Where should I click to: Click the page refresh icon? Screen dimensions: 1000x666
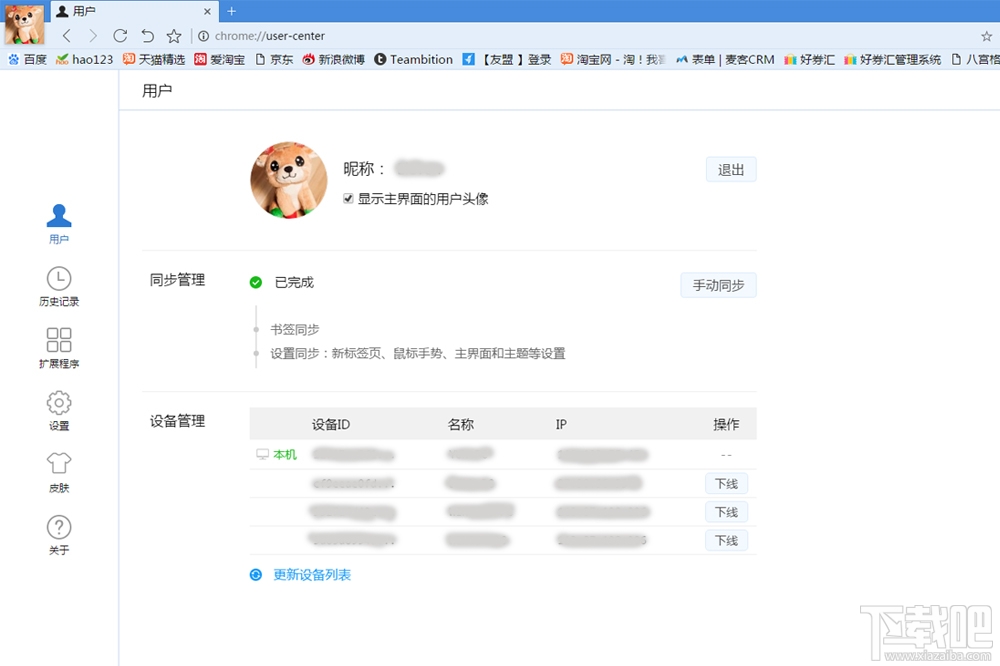click(x=120, y=35)
